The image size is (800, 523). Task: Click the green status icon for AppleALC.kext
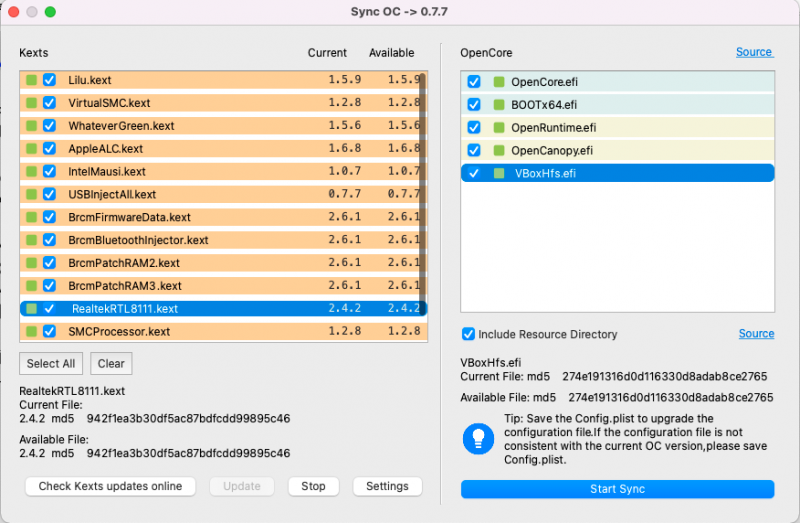click(32, 149)
